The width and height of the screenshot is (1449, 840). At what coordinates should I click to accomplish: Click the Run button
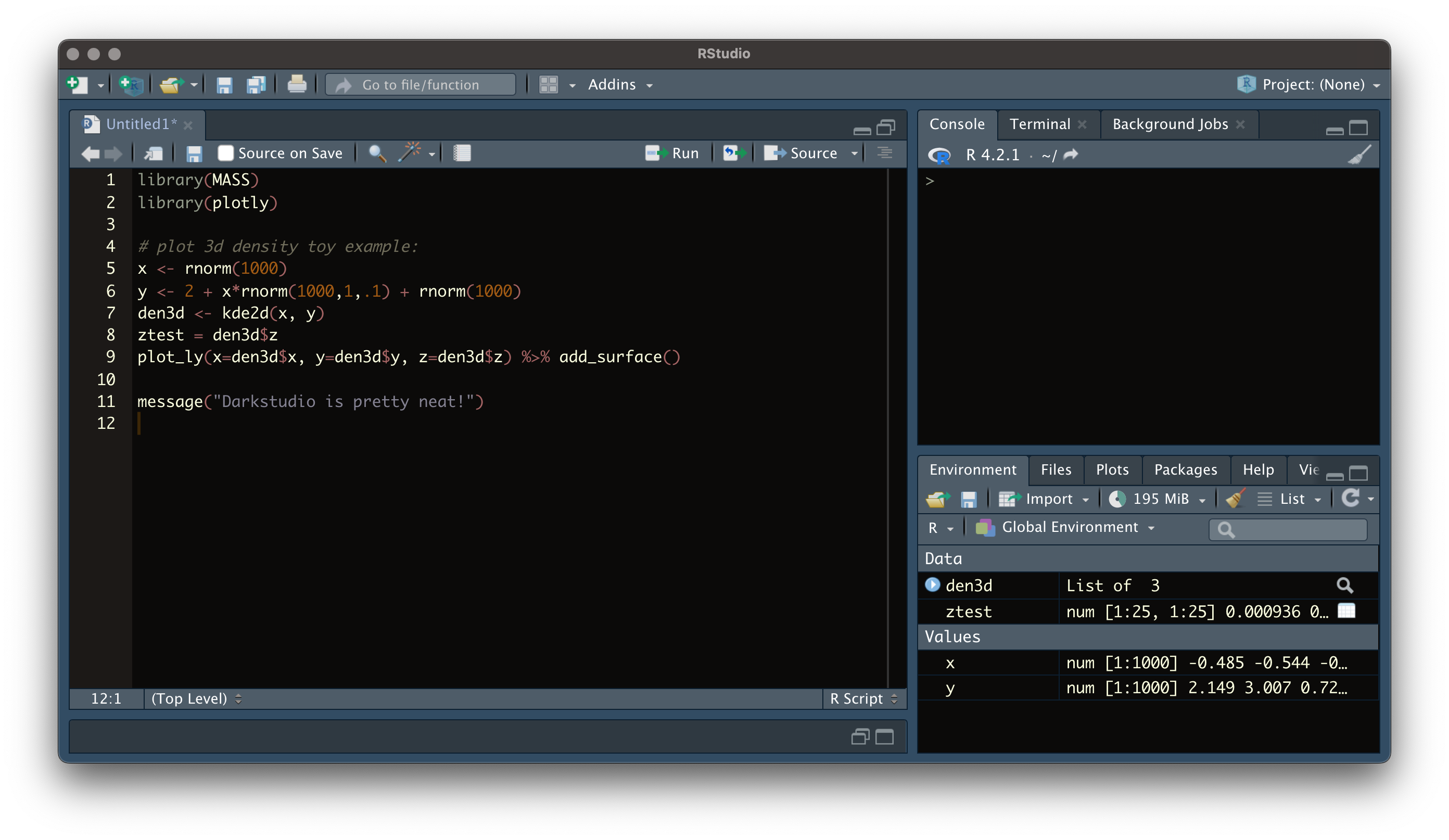pos(672,153)
